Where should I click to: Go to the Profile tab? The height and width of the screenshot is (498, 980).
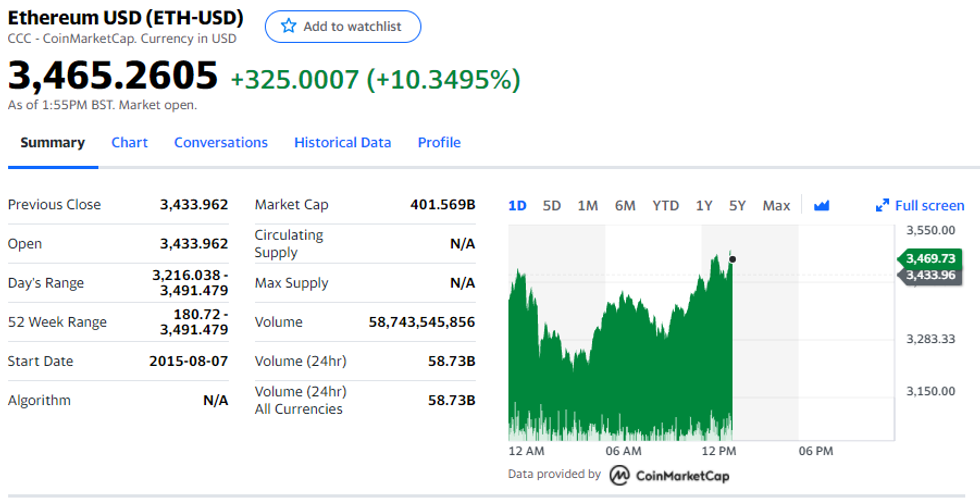439,143
